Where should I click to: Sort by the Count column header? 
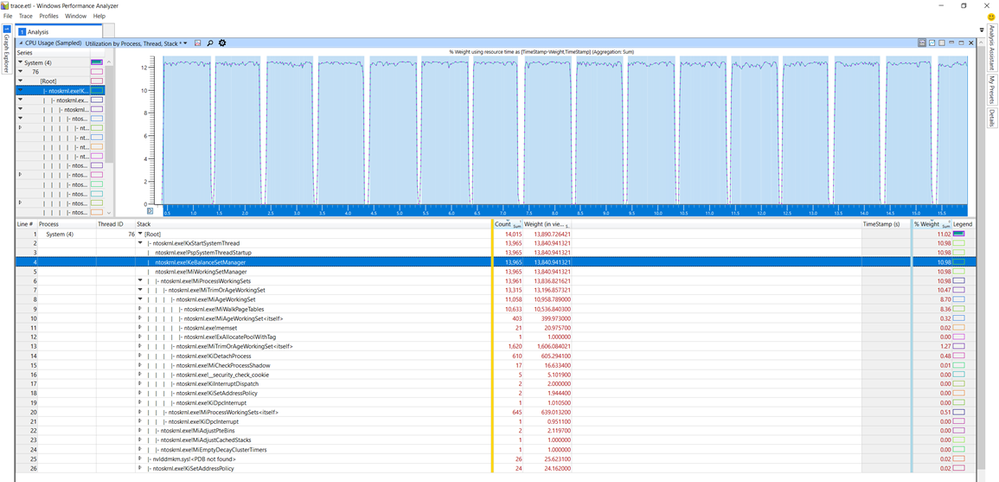click(x=507, y=225)
